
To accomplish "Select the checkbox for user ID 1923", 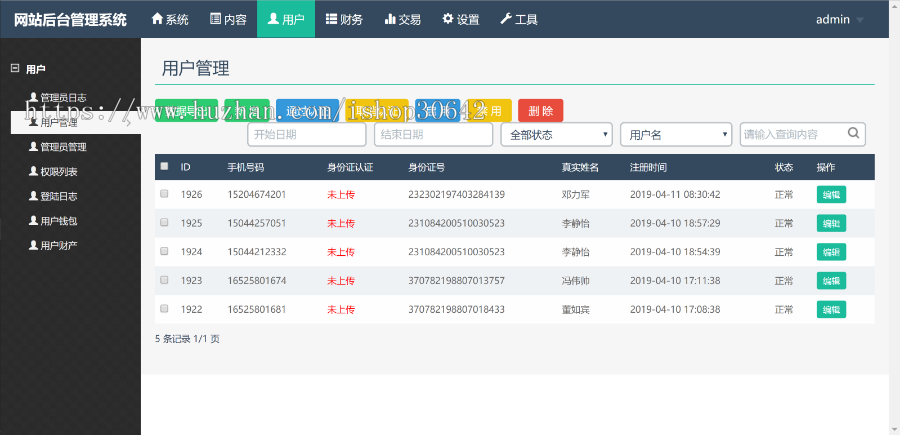I will pyautogui.click(x=164, y=281).
